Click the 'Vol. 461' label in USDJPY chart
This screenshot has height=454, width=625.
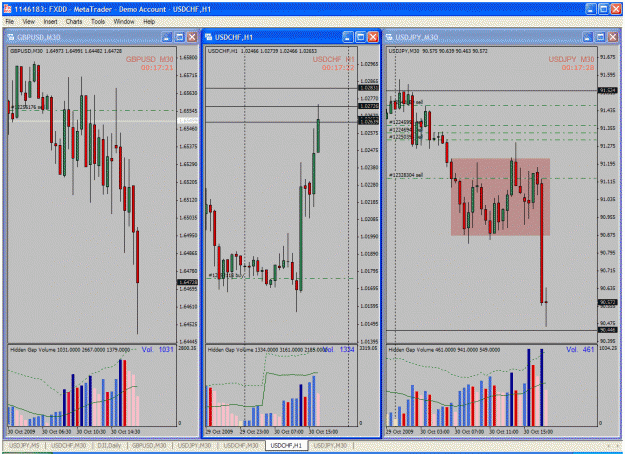click(580, 350)
